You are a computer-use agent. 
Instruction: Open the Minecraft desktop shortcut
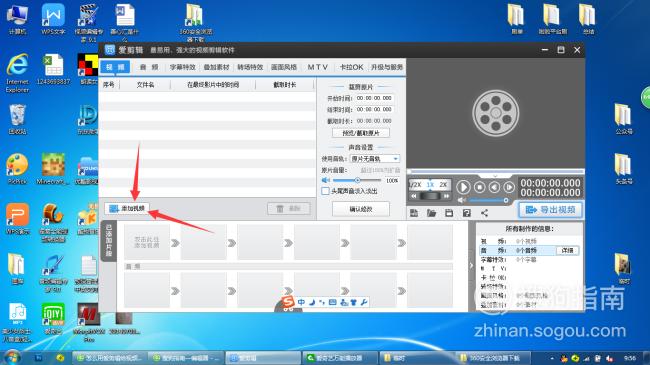coord(53,169)
